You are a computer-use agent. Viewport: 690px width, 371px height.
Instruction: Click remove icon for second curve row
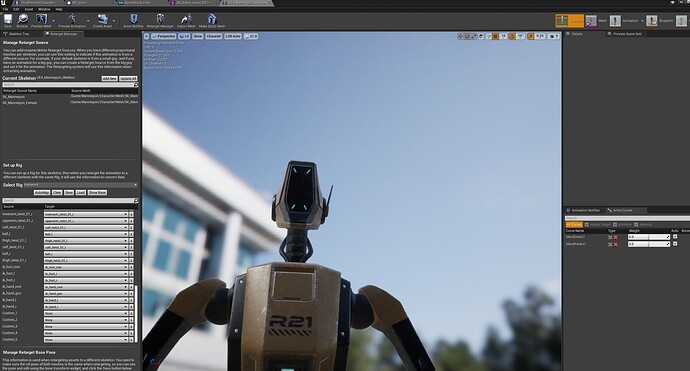(616, 244)
